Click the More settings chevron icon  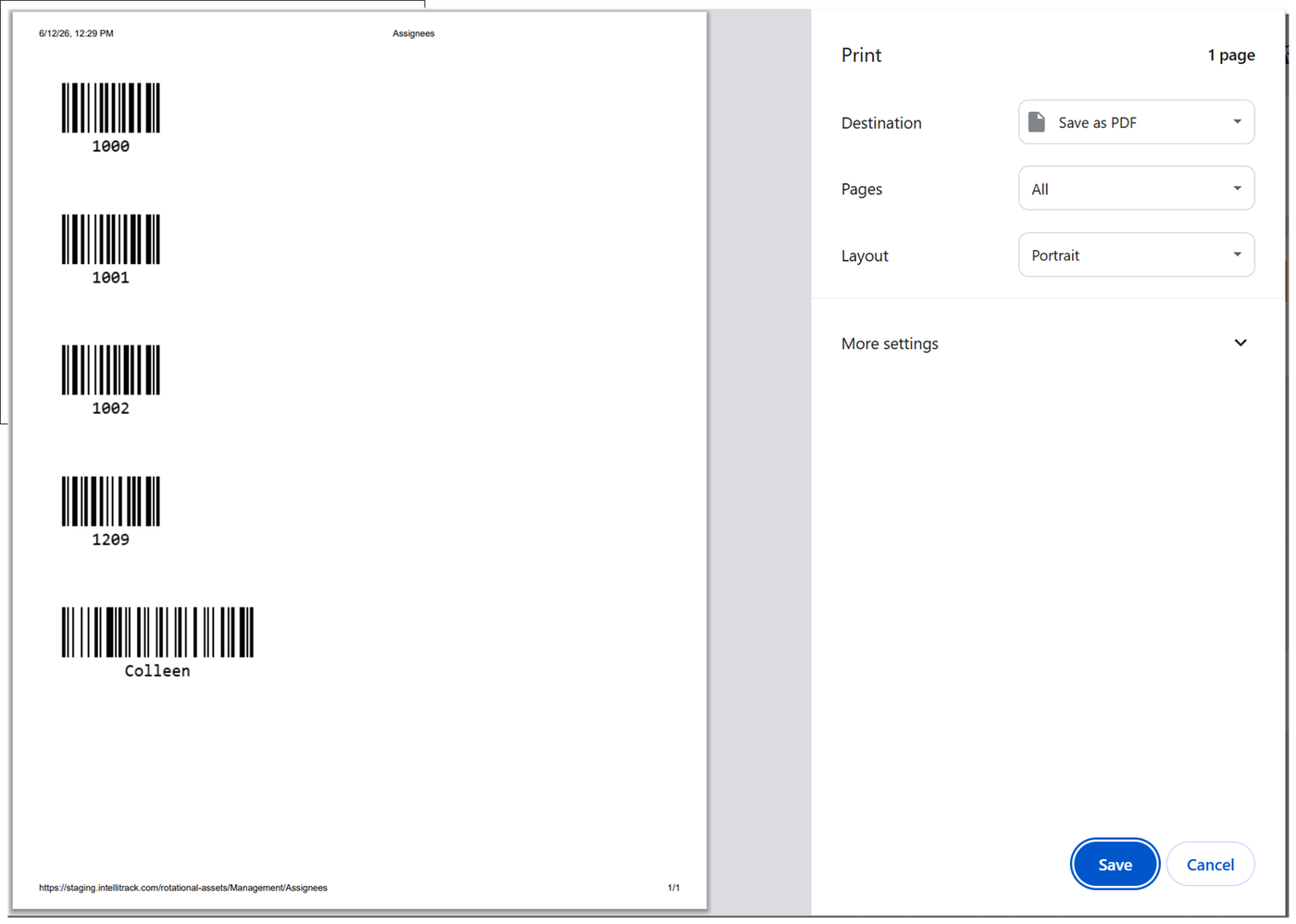(x=1240, y=343)
